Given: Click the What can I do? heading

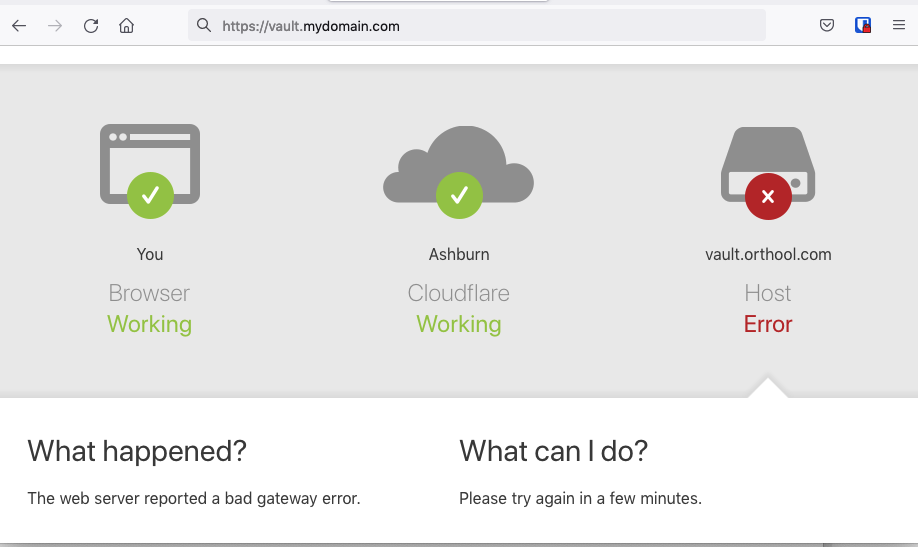Looking at the screenshot, I should pyautogui.click(x=553, y=451).
